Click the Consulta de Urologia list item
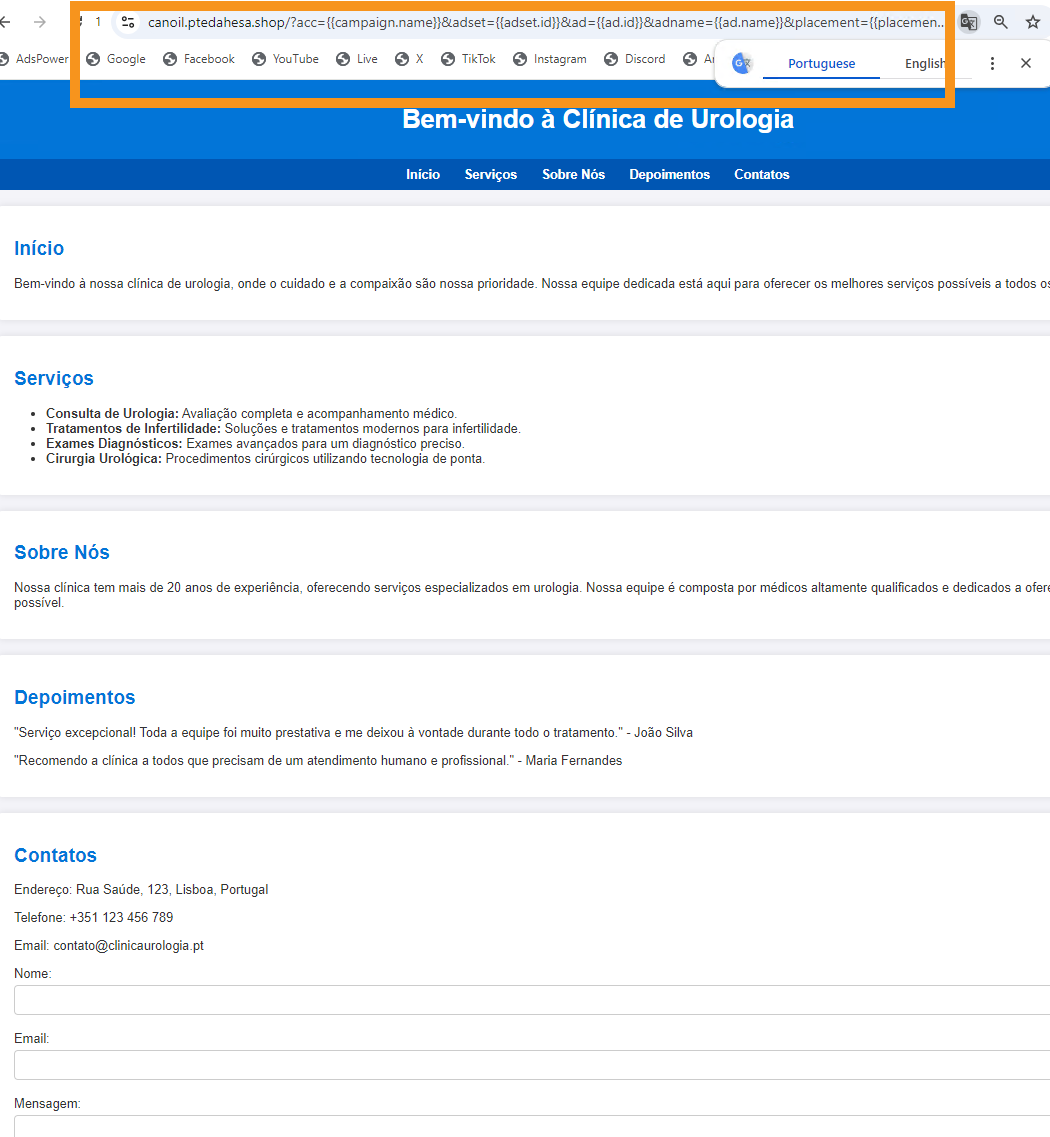 click(x=252, y=413)
